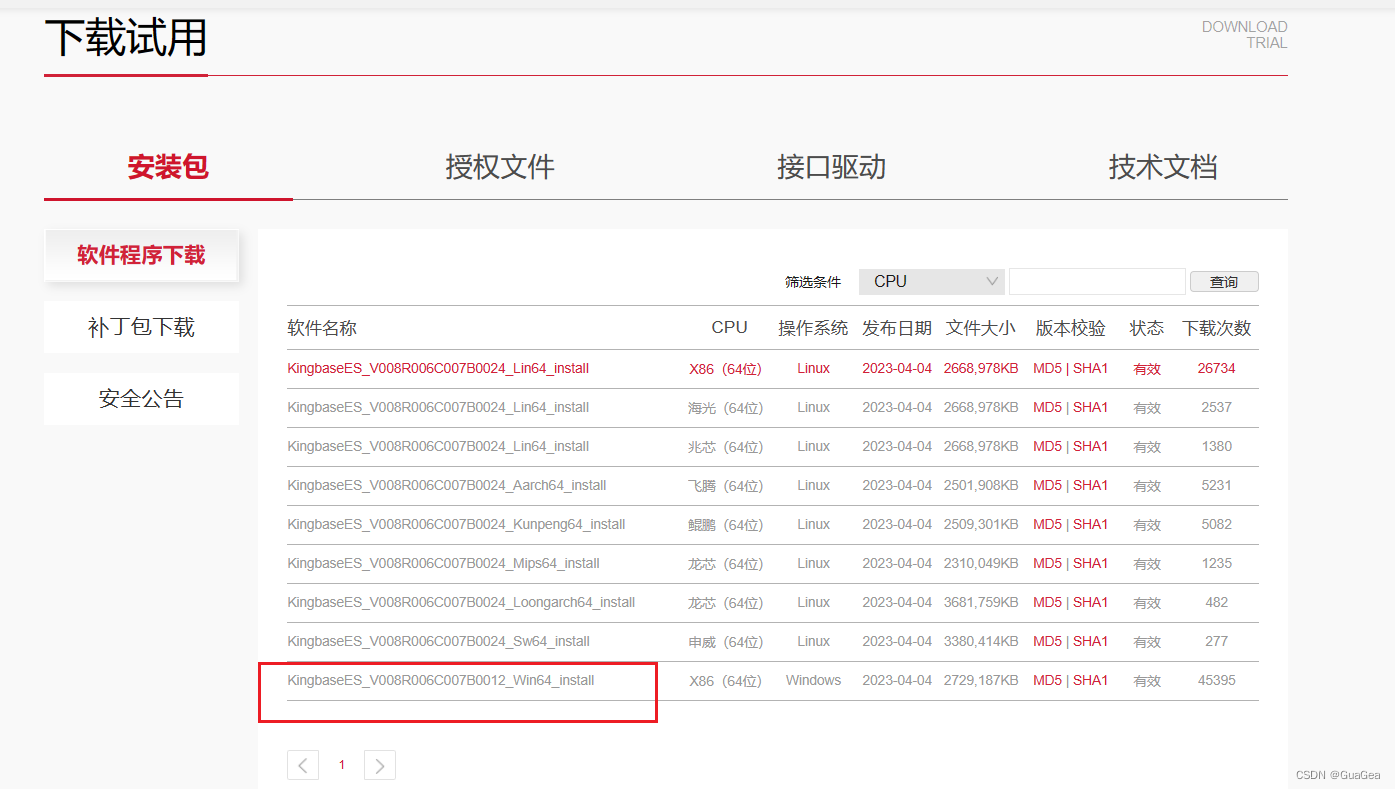Open MD5 for X86 Linux row

(x=1047, y=368)
